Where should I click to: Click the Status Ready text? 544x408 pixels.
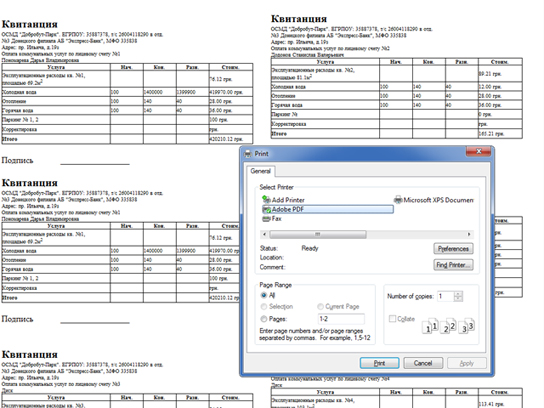coord(310,248)
